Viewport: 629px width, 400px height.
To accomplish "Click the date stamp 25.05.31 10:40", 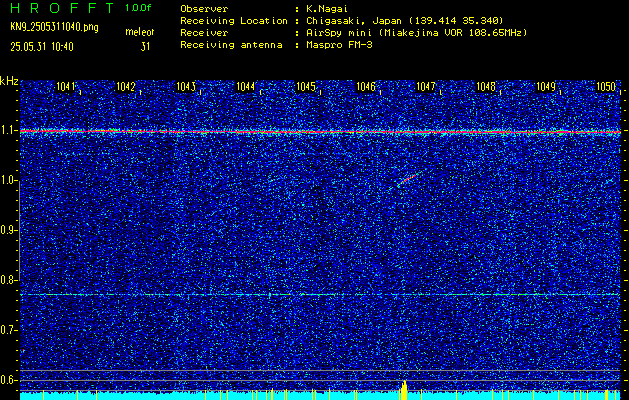I will coord(42,47).
